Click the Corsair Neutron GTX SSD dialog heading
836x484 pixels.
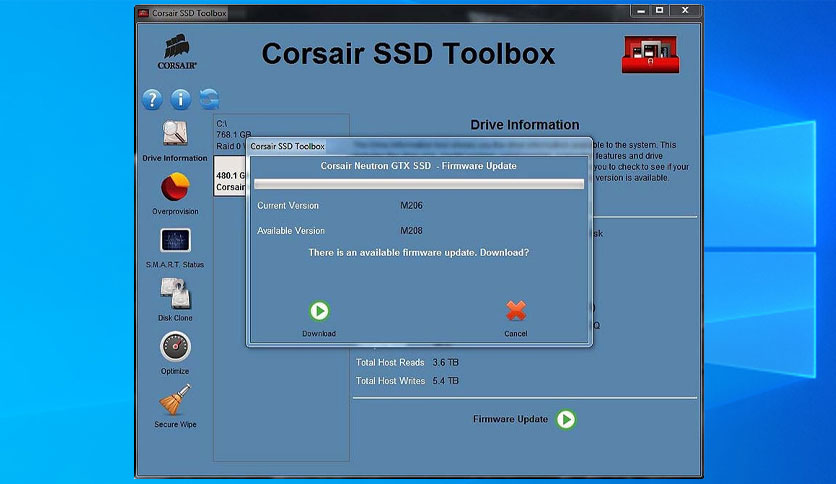tap(419, 166)
